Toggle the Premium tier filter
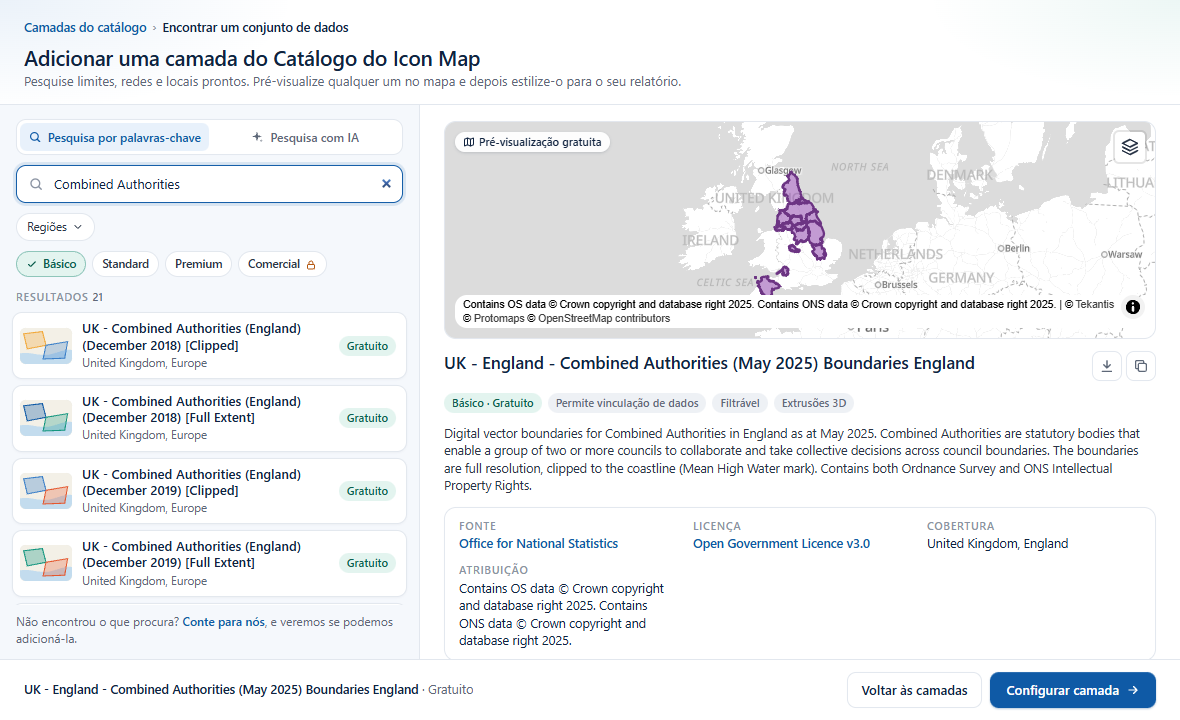This screenshot has height=720, width=1180. pyautogui.click(x=199, y=264)
